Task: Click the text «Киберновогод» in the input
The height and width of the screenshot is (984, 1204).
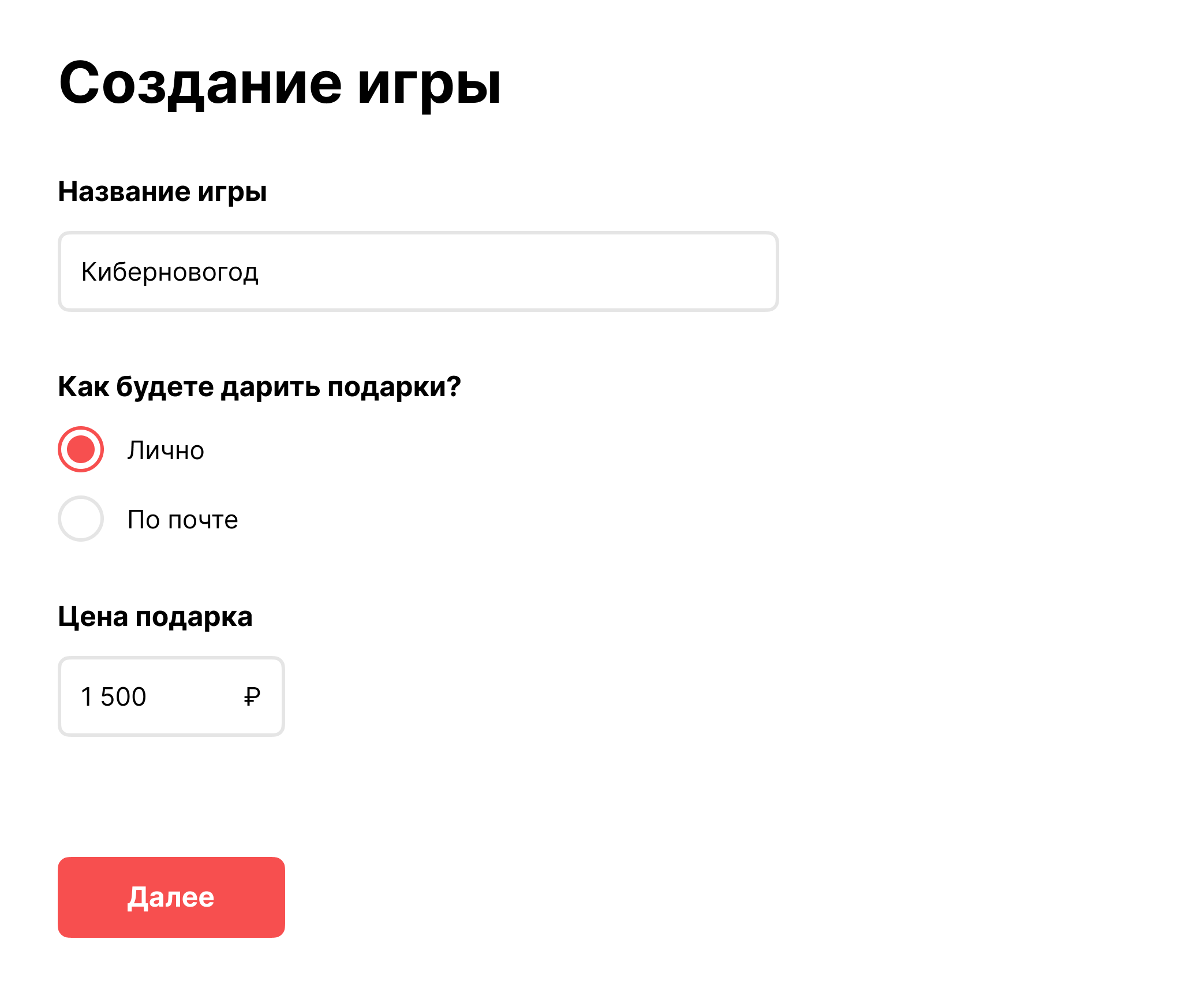Action: tap(170, 271)
